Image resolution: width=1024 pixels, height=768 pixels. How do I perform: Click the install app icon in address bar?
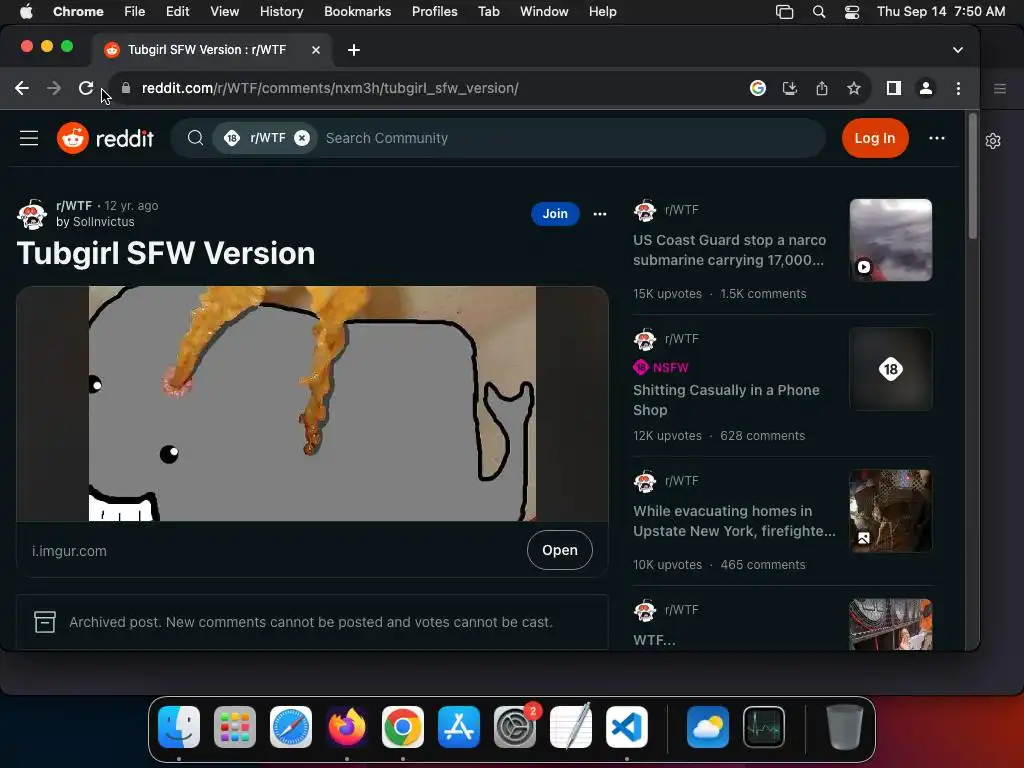(x=790, y=88)
